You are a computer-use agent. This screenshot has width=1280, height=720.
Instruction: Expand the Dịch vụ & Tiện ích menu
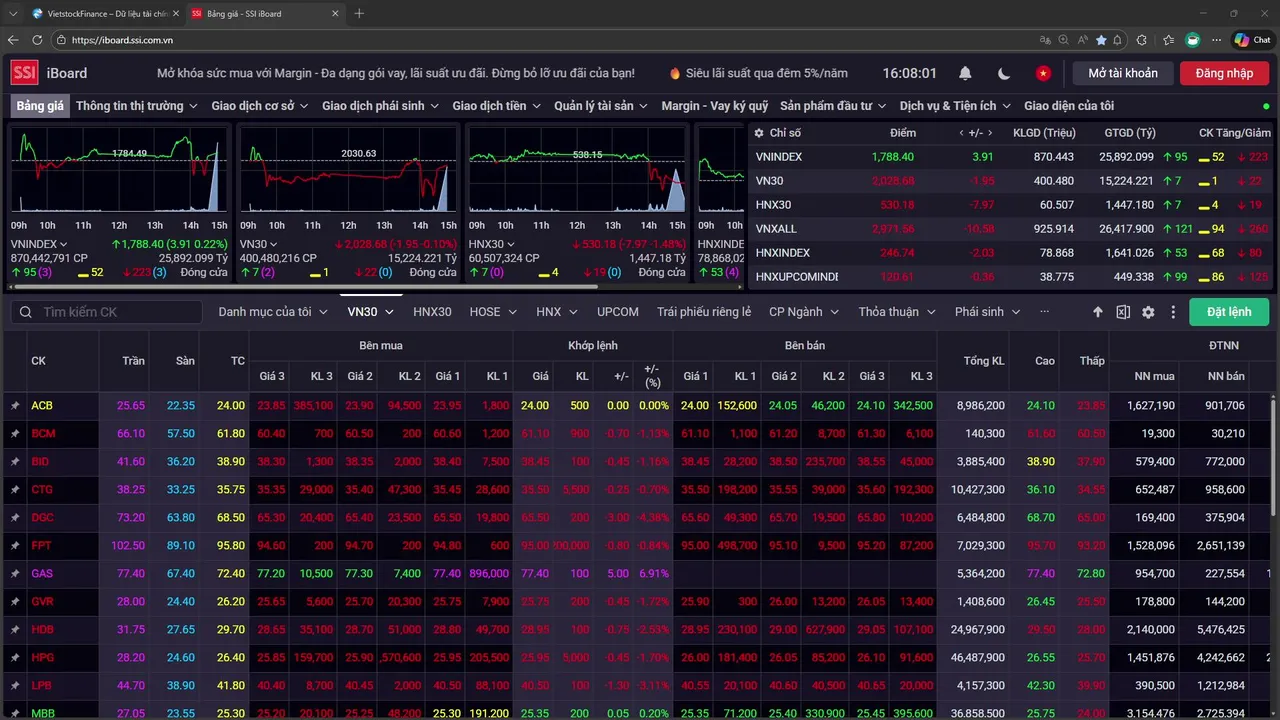click(x=955, y=106)
